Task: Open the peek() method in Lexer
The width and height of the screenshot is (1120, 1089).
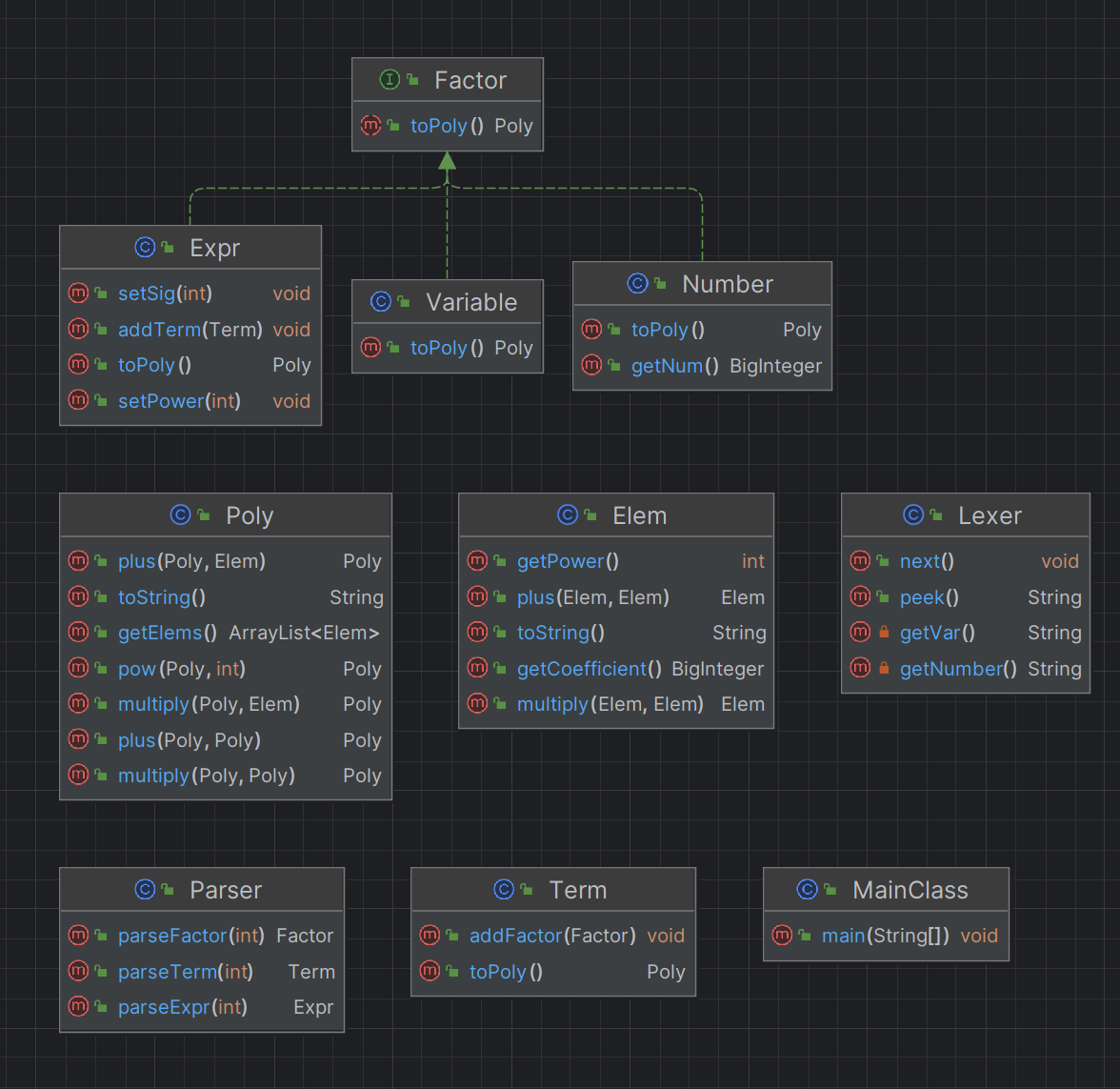Action: 966,596
